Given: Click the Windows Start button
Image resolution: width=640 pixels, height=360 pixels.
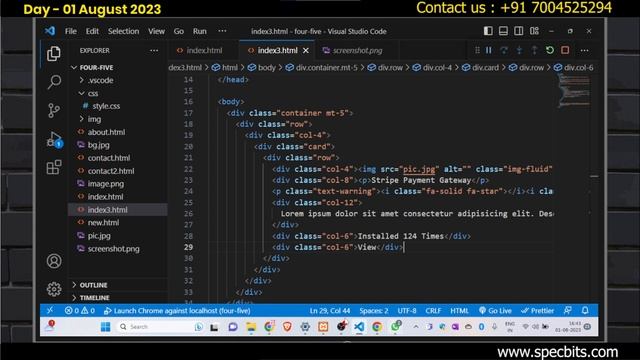Looking at the screenshot, I should [x=105, y=327].
